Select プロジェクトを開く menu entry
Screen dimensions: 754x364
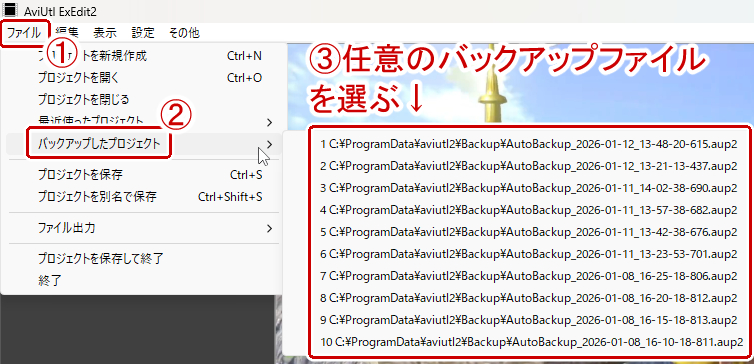143,78
